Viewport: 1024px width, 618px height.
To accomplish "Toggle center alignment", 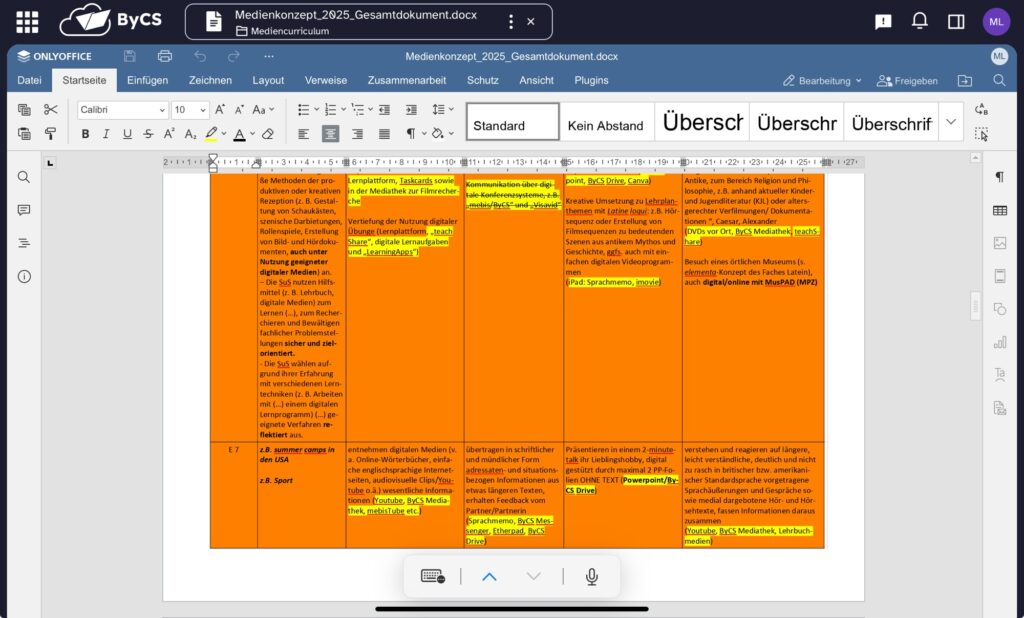I will coord(330,134).
